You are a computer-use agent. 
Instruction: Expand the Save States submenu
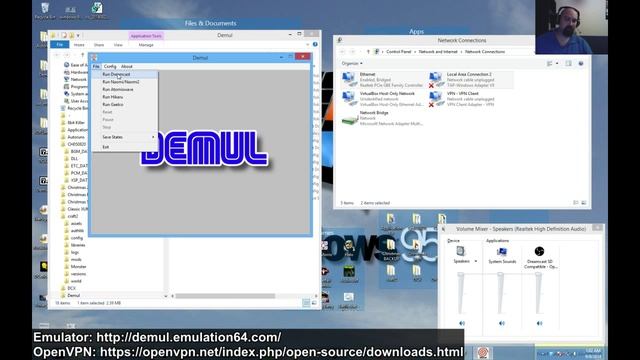click(x=124, y=137)
